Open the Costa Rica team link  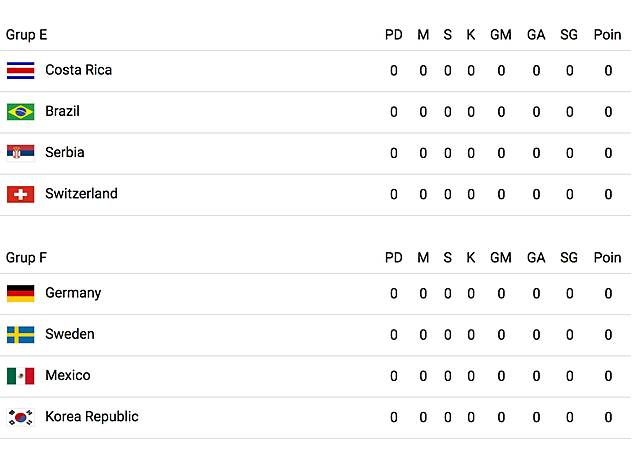pos(78,70)
